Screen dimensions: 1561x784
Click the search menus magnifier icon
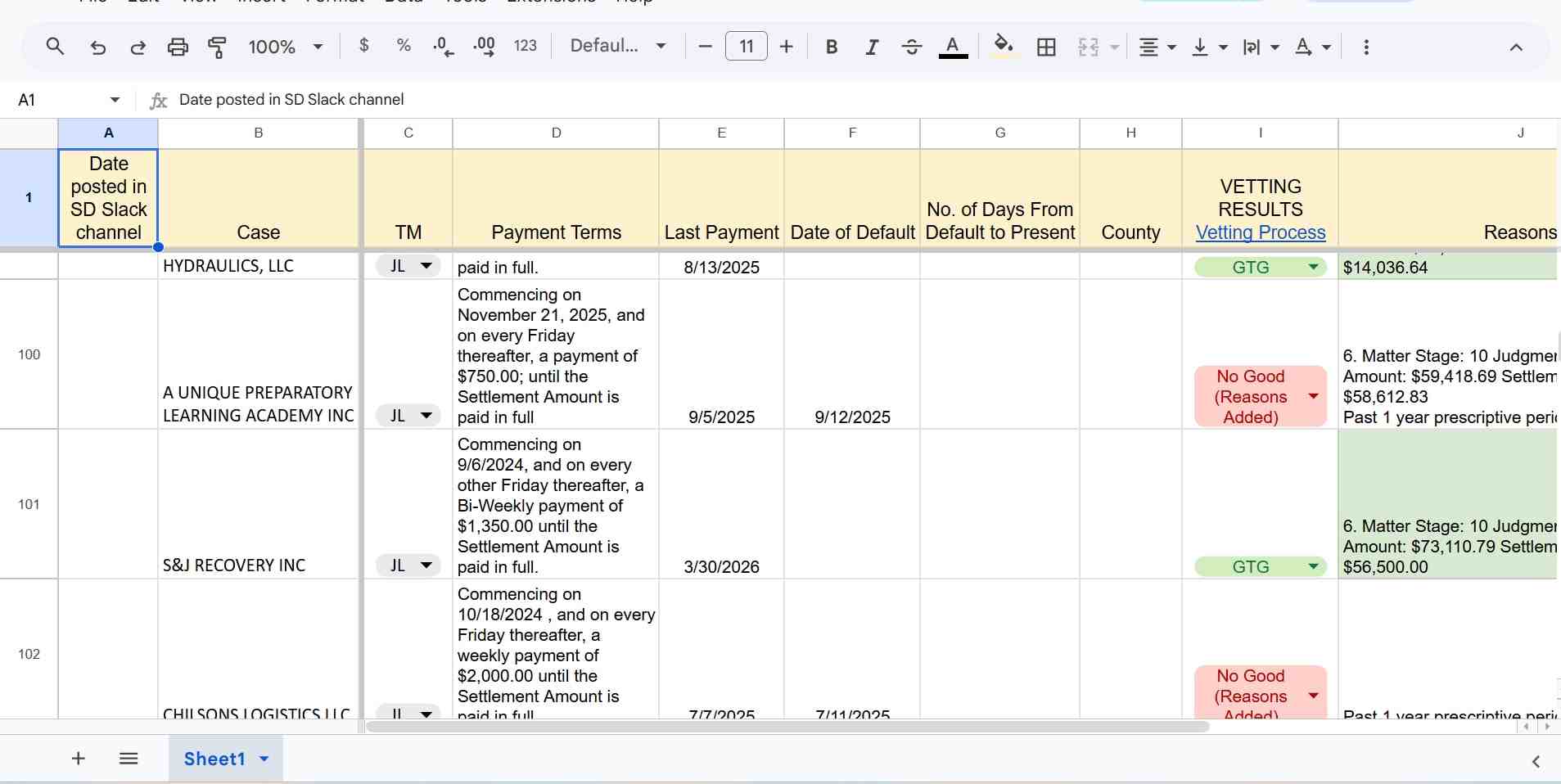55,47
